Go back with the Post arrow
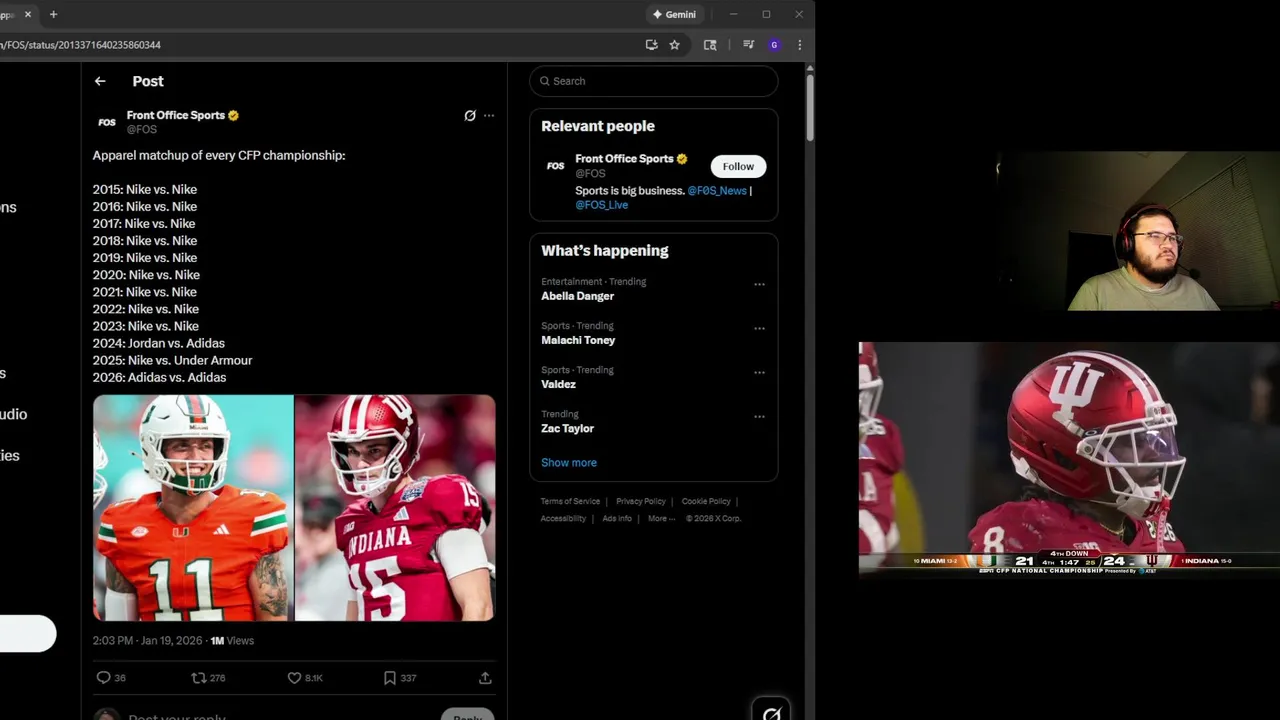1280x720 pixels. coord(100,81)
